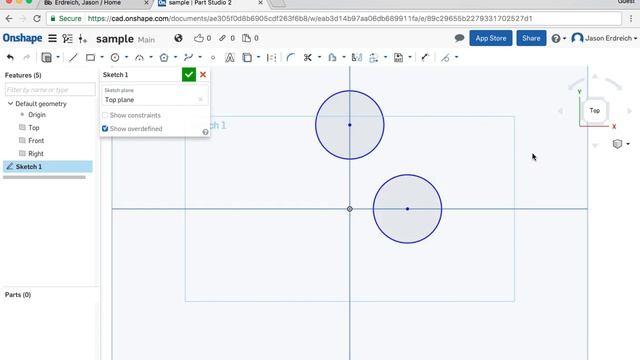Click the Redo arrow icon
This screenshot has width=640, height=360.
(x=27, y=58)
